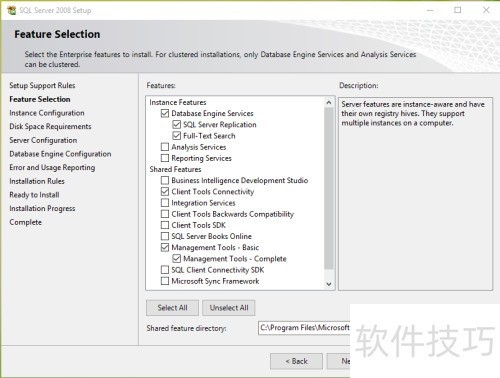Check SQL Server Books Online
500x378 pixels.
pyautogui.click(x=165, y=236)
